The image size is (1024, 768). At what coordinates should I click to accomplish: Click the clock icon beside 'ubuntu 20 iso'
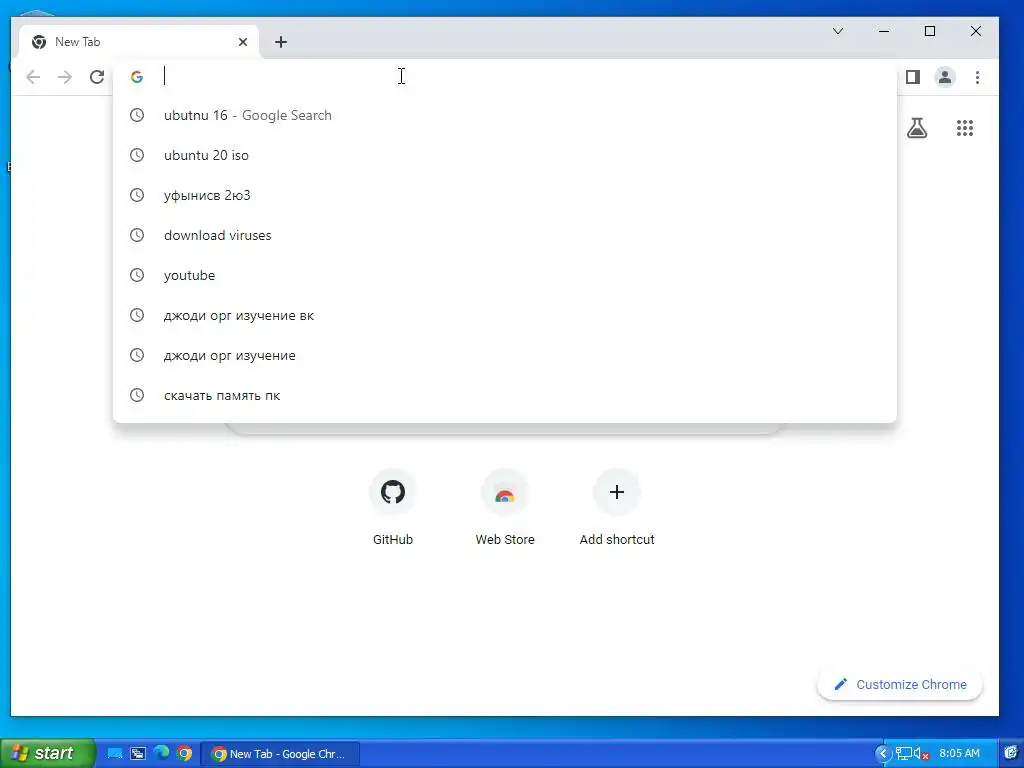(136, 155)
